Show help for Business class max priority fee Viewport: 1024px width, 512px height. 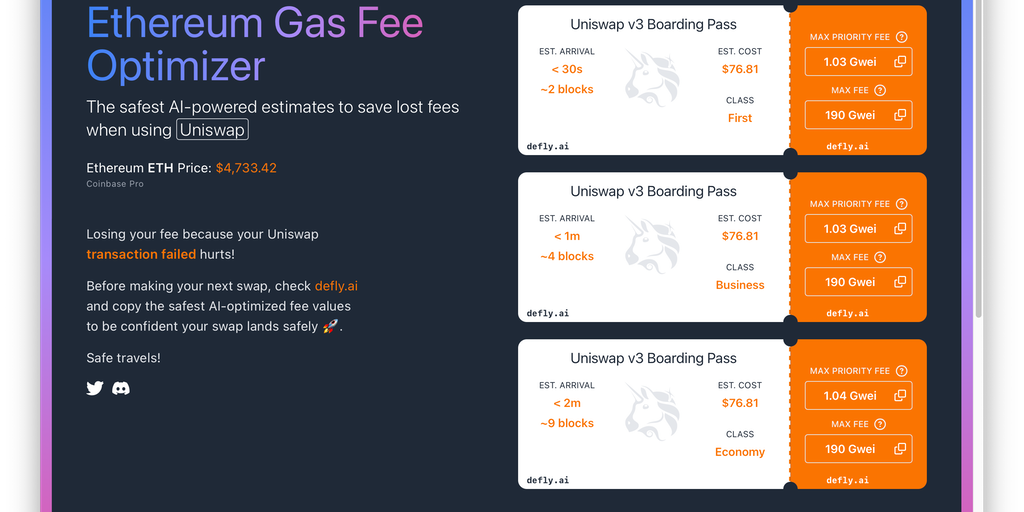pyautogui.click(x=902, y=204)
